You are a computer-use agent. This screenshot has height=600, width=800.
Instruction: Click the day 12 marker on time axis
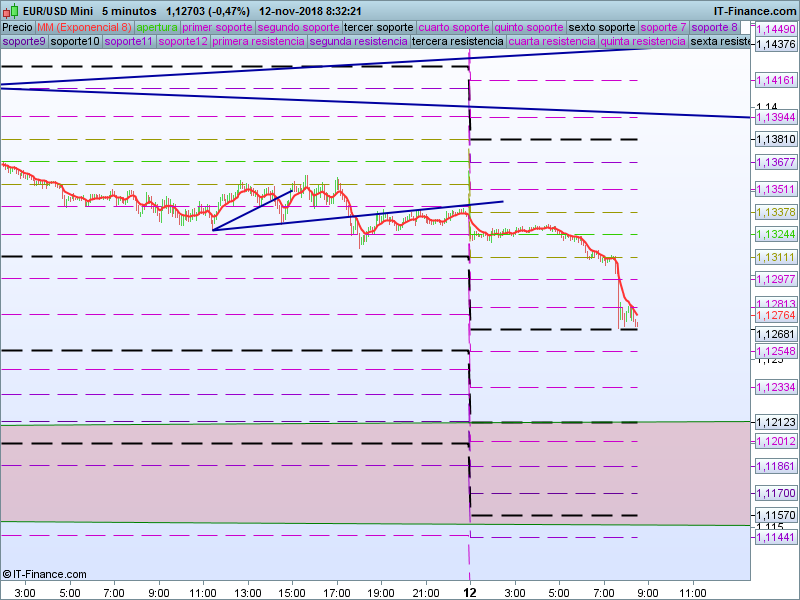click(x=469, y=592)
